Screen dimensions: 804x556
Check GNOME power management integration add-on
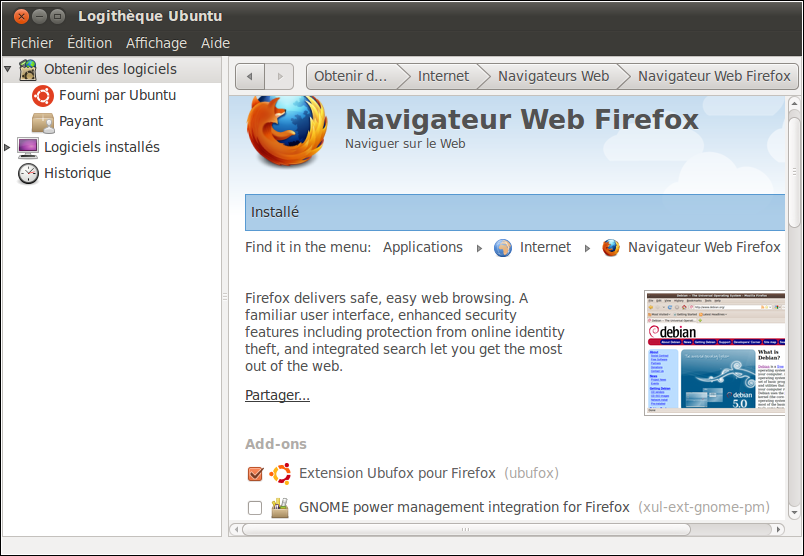point(255,508)
